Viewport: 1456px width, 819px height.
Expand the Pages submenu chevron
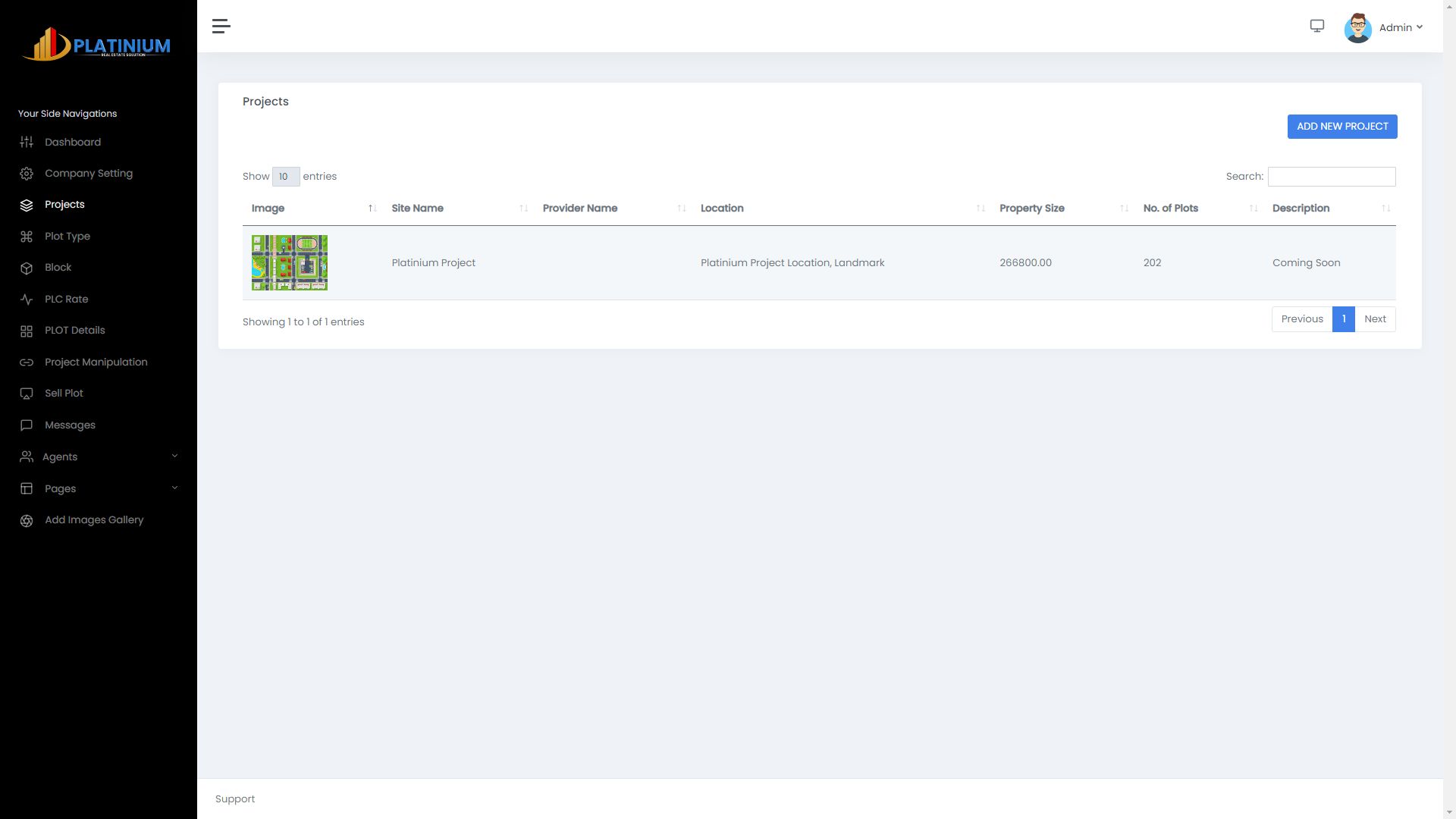174,488
